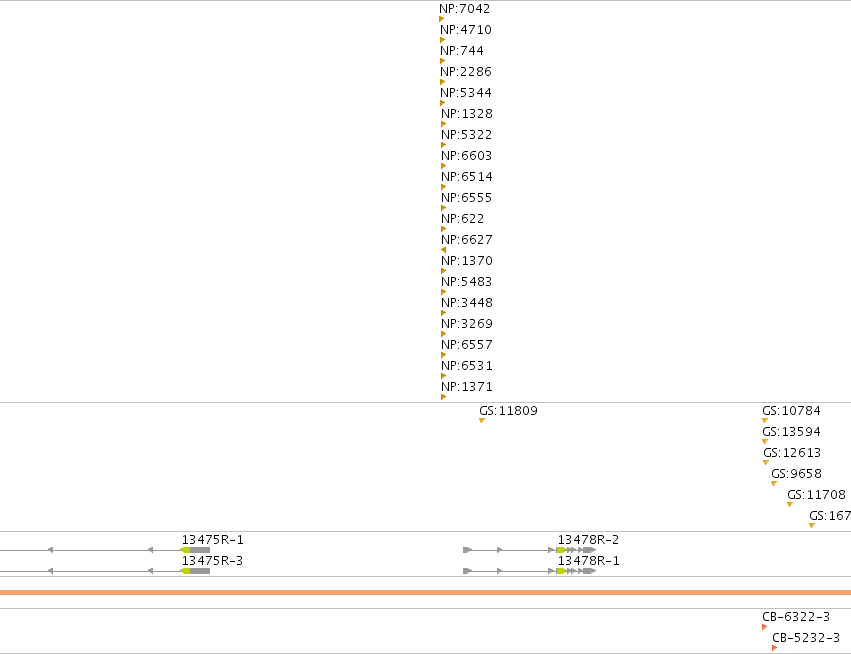
Task: Select the NP:6557 label
Action: pos(467,345)
